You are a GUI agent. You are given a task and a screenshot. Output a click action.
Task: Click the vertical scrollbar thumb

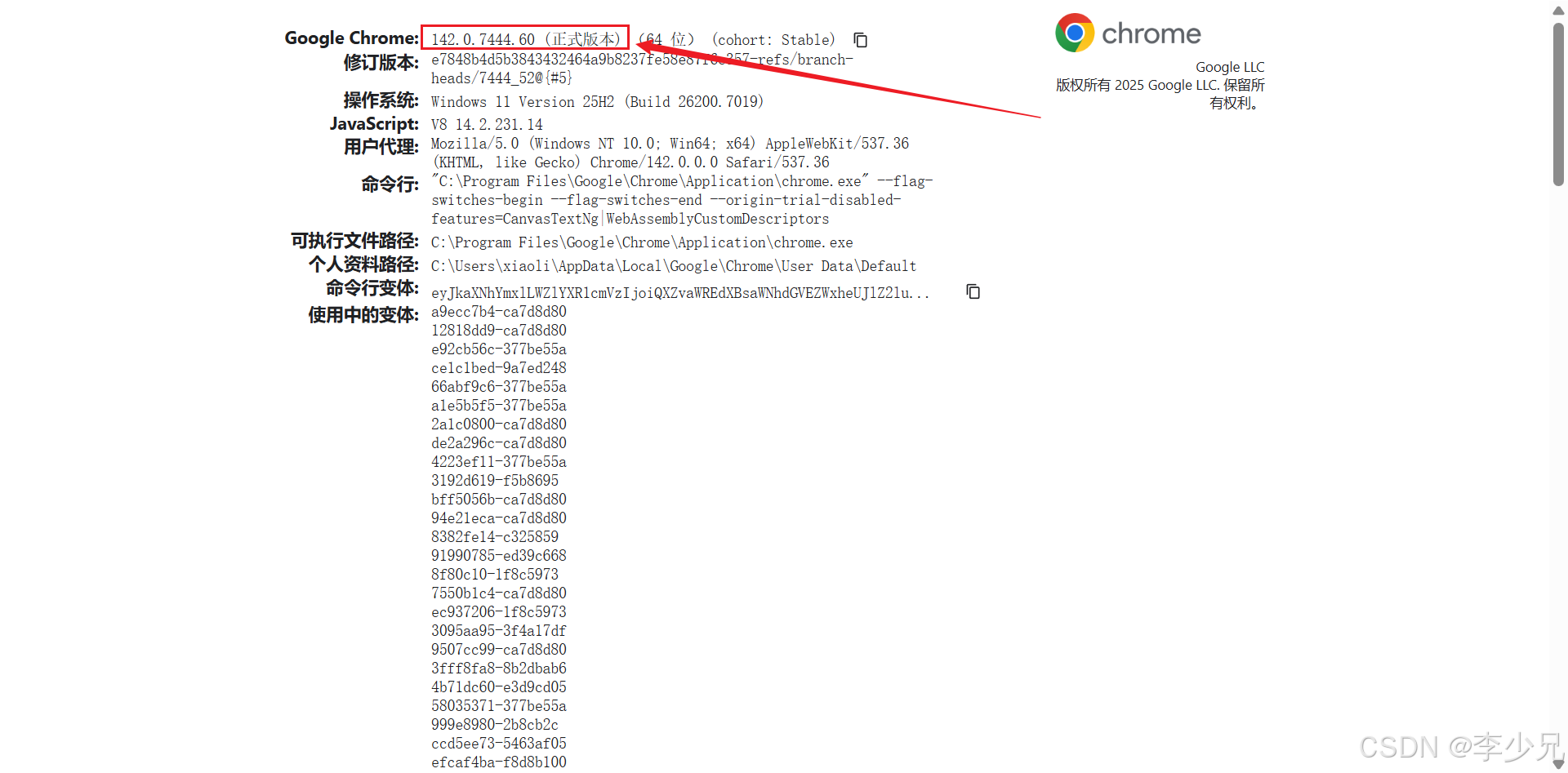click(1558, 104)
